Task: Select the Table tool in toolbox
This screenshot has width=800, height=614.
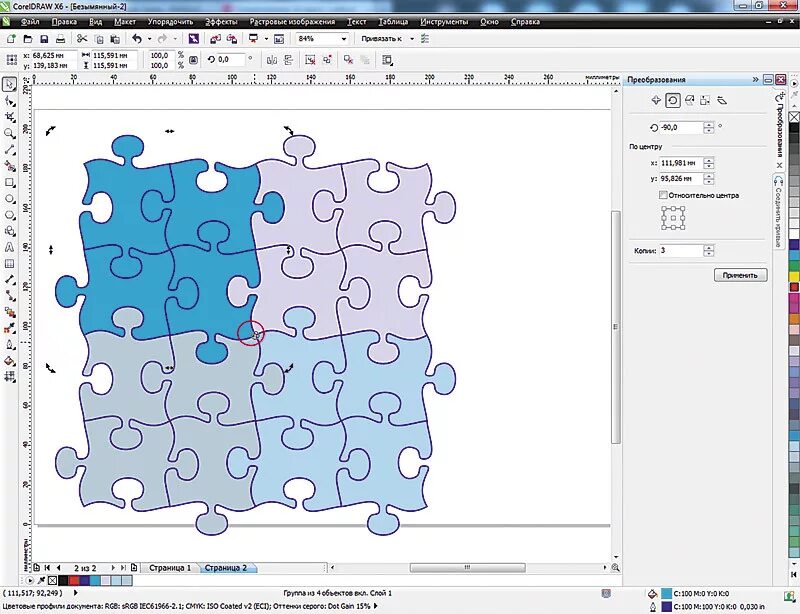Action: pos(9,264)
